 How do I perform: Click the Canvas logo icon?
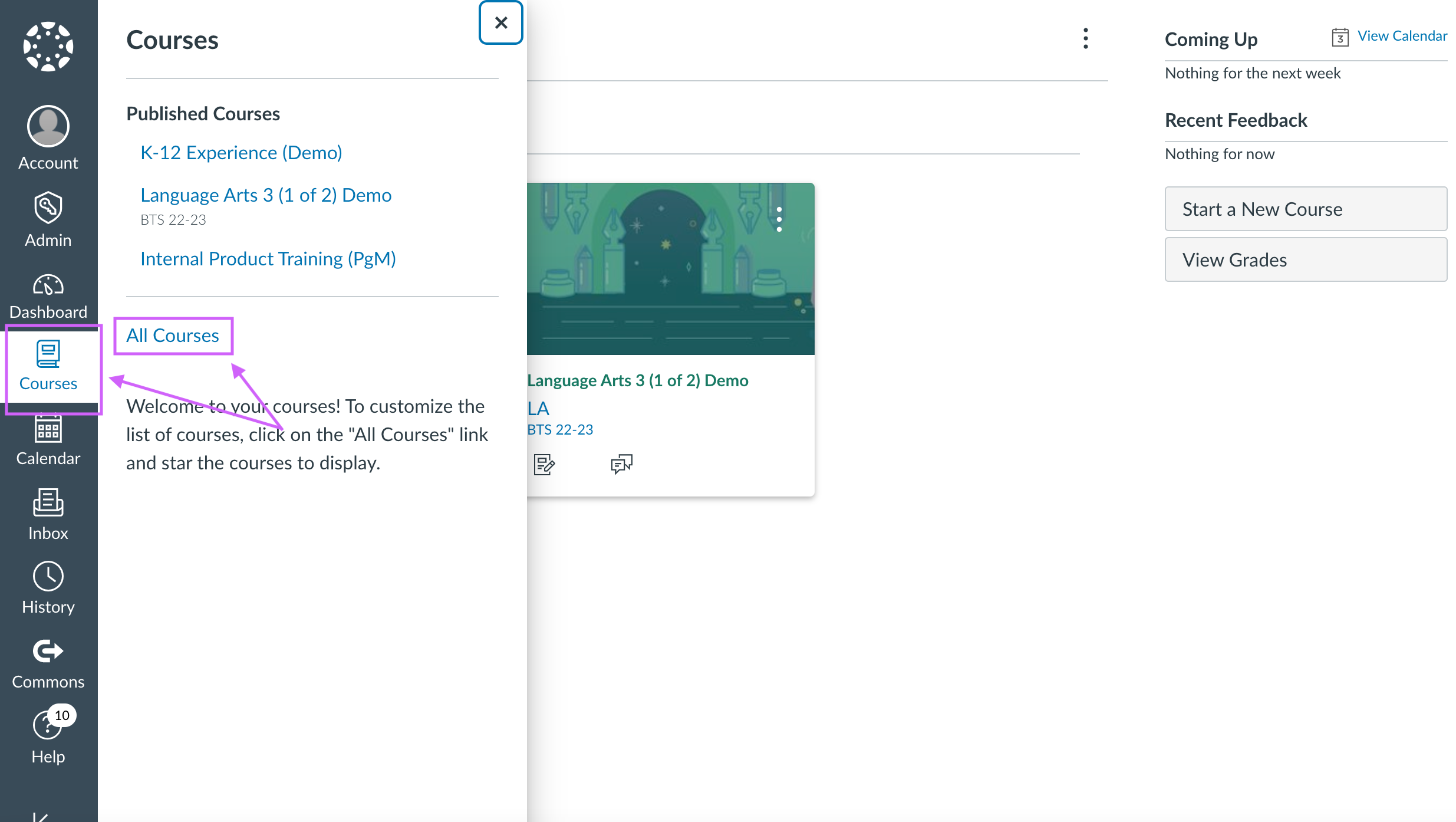coord(48,47)
